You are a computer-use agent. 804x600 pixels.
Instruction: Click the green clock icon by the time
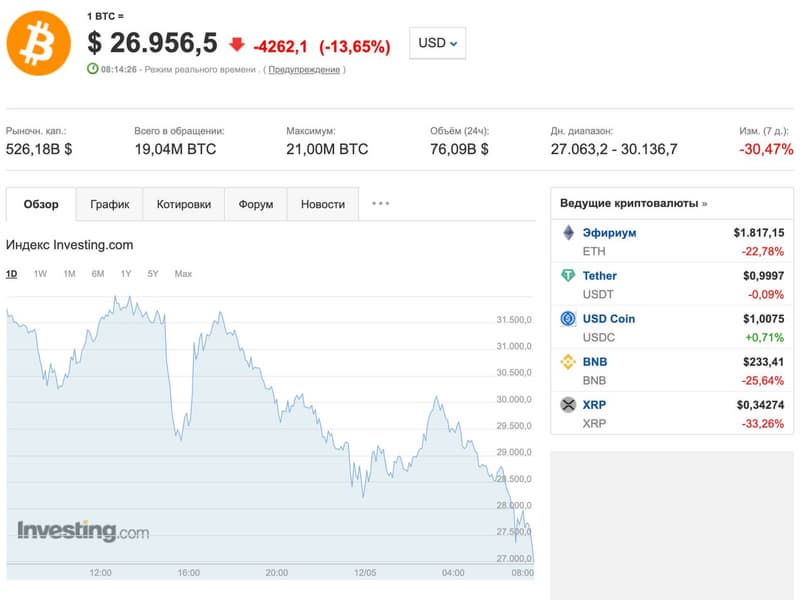click(92, 69)
